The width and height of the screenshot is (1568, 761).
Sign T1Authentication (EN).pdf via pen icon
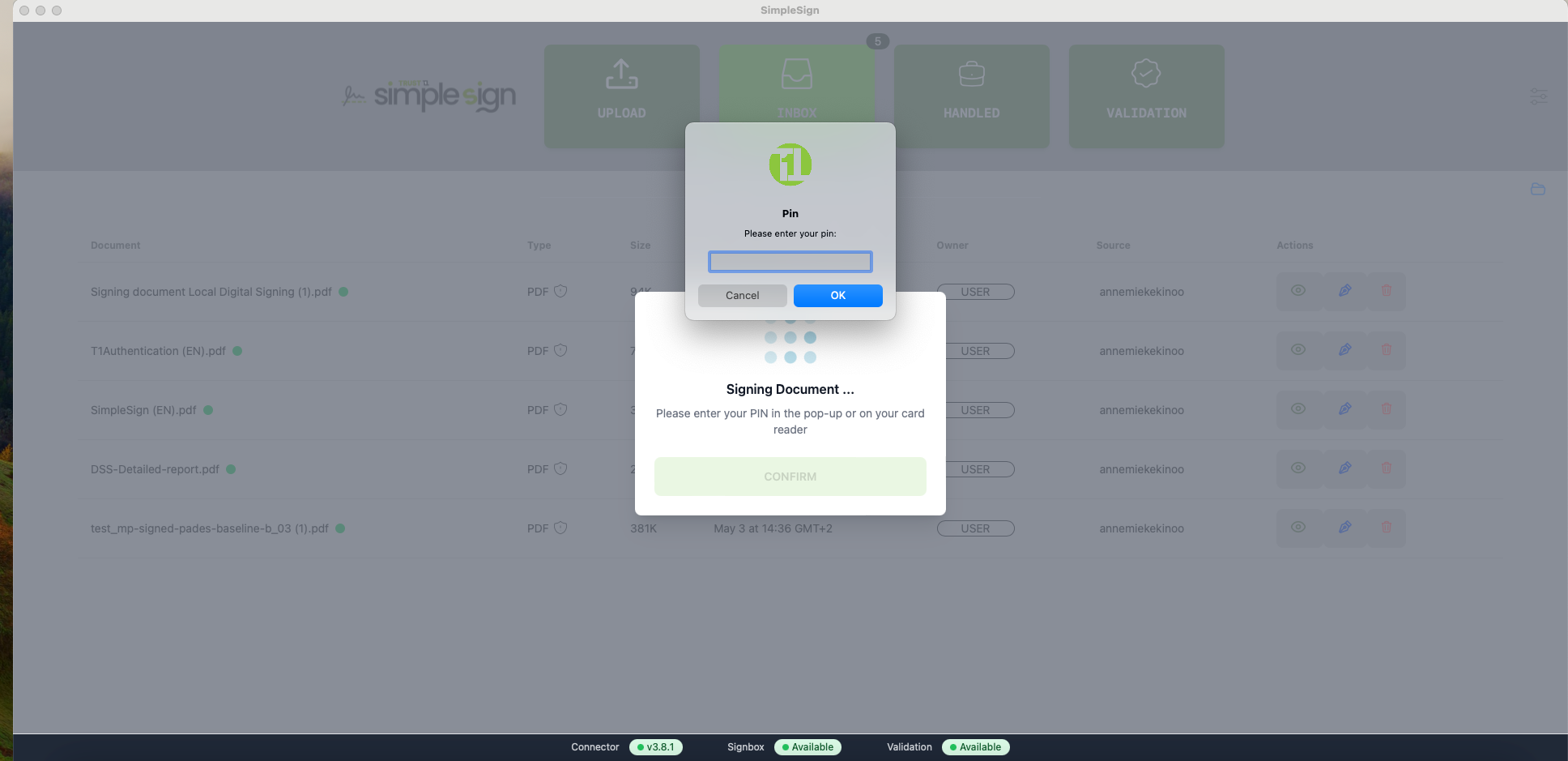click(x=1344, y=350)
